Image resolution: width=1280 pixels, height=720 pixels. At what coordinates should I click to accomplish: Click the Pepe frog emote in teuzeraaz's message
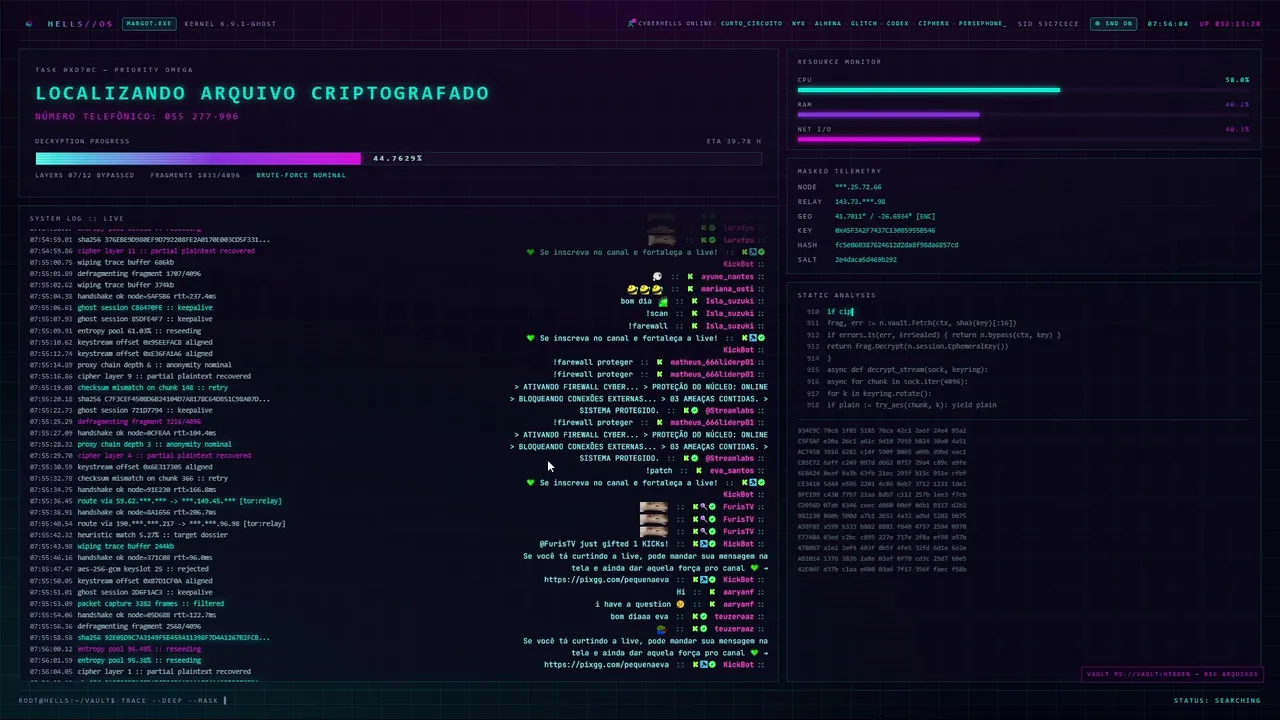(x=661, y=629)
